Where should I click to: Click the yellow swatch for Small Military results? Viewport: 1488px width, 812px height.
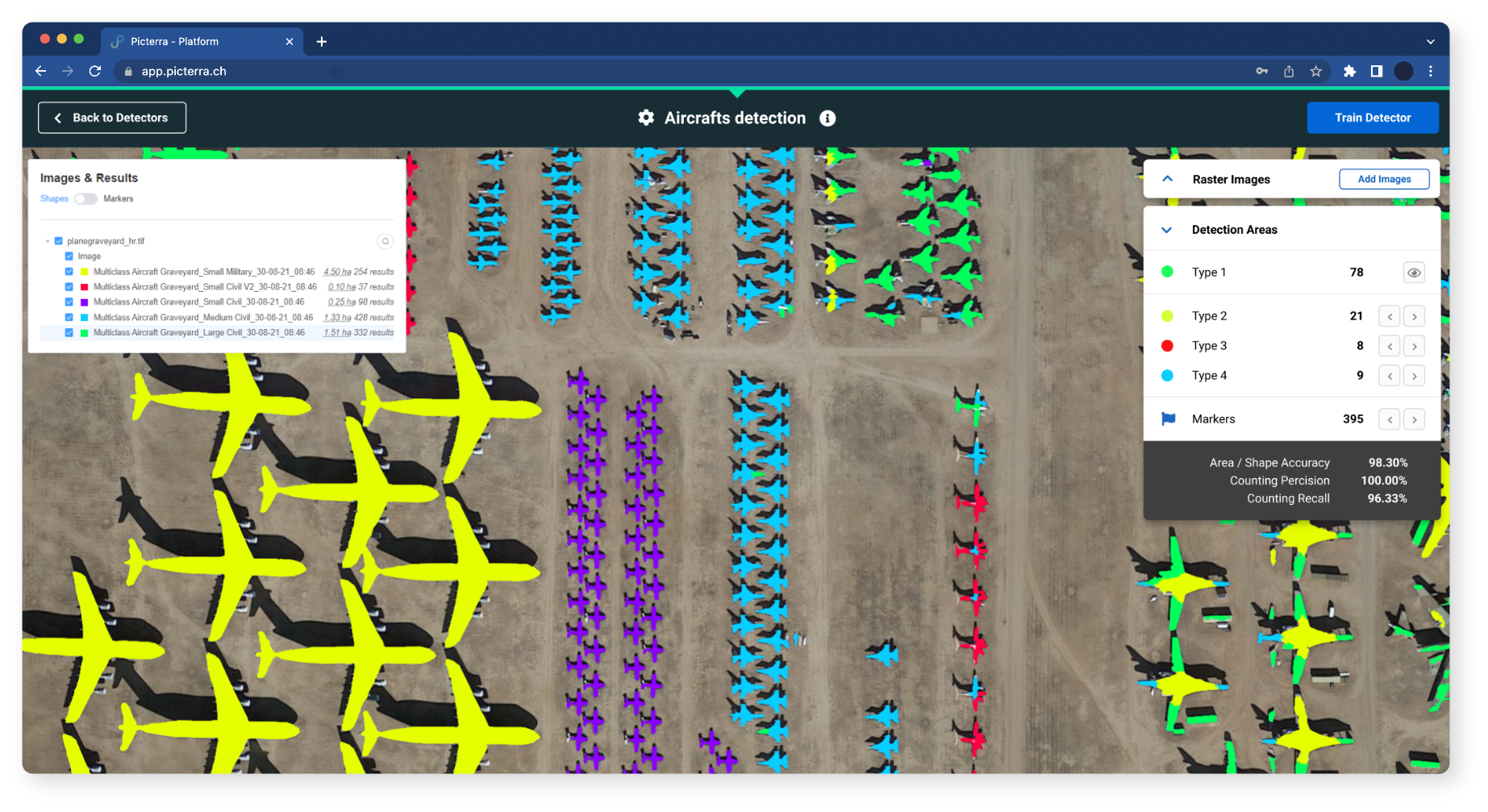coord(83,272)
